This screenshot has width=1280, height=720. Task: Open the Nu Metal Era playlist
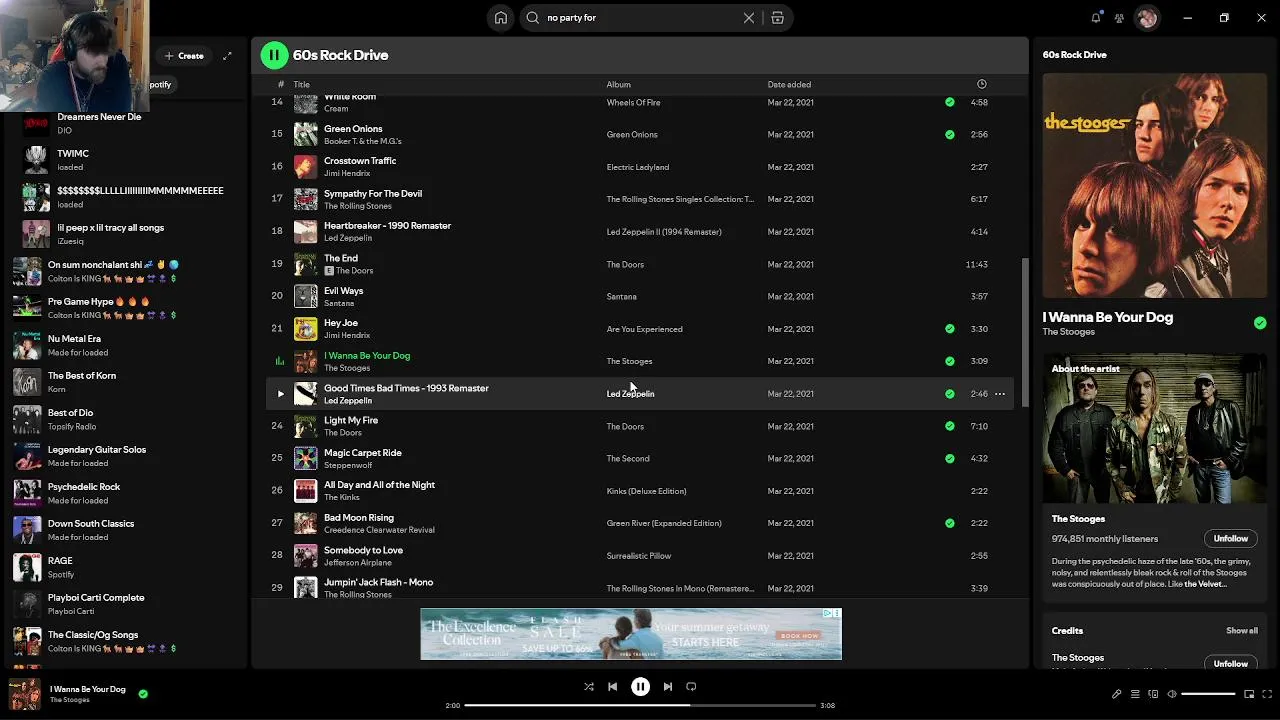click(125, 345)
